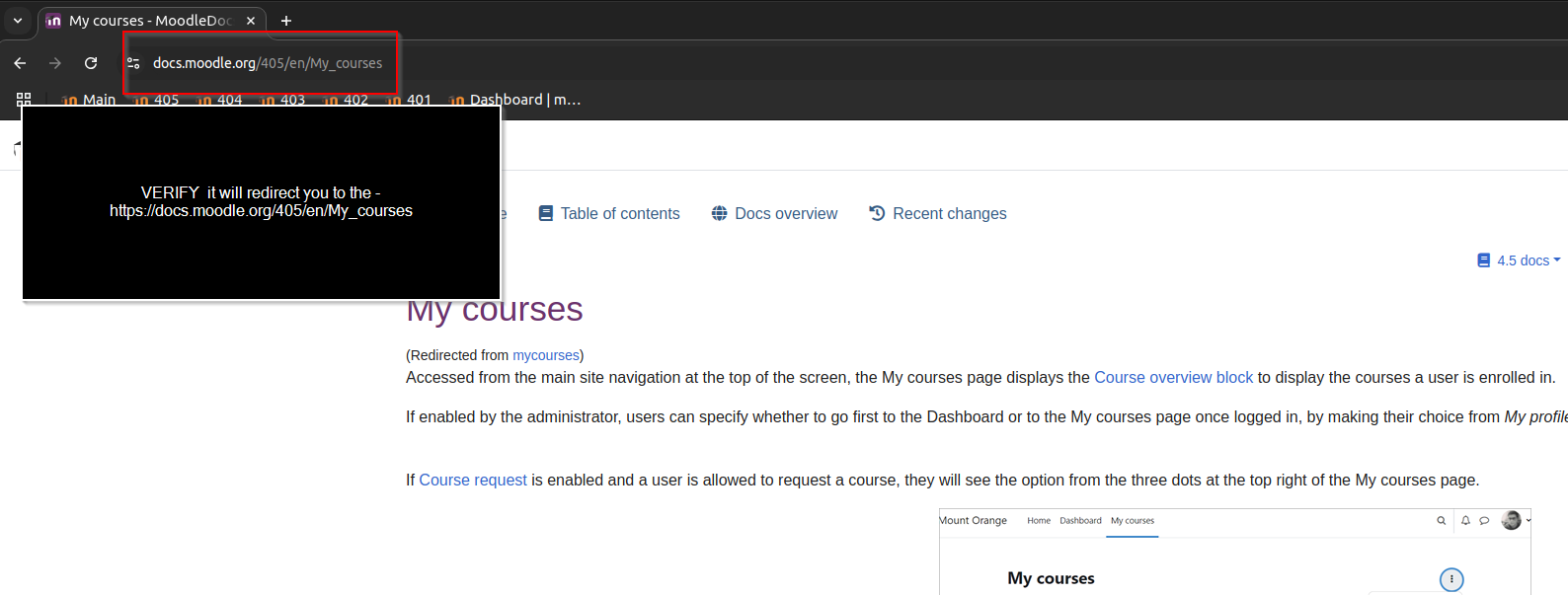Viewport: 1568px width, 595px height.
Task: Open a new browser tab
Action: pos(286,21)
